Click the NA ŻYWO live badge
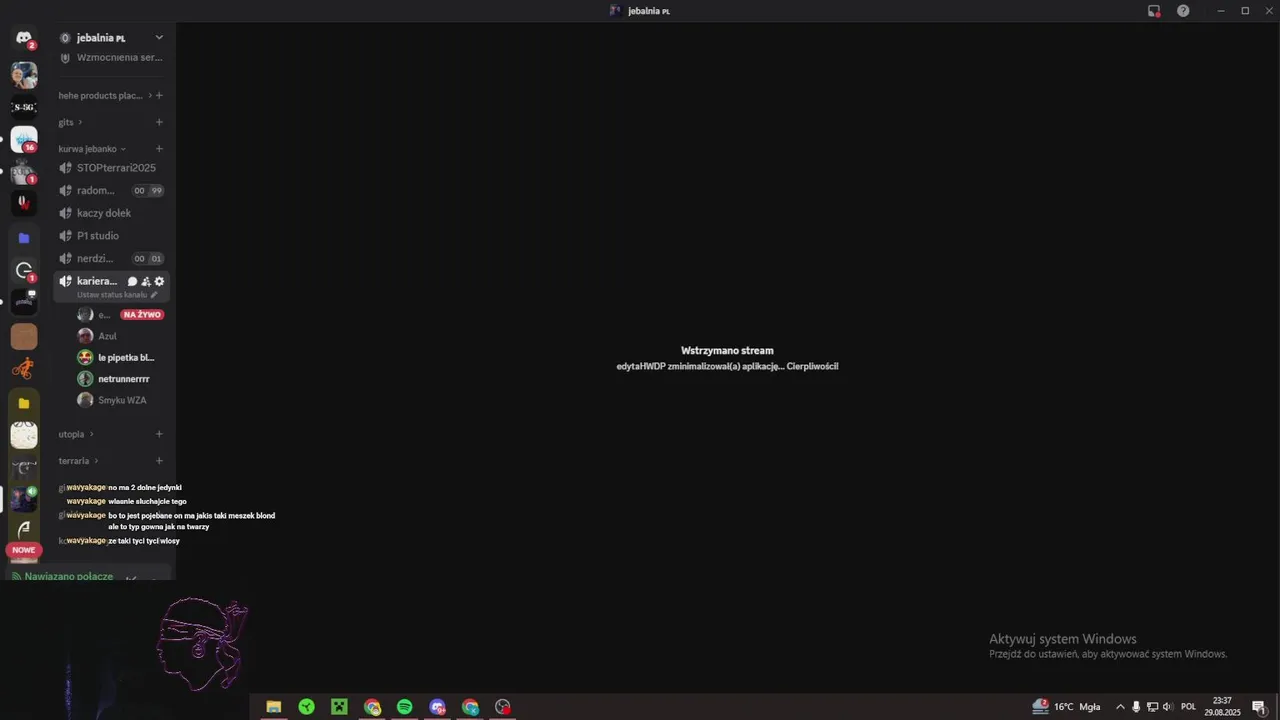This screenshot has width=1280, height=720. point(142,315)
